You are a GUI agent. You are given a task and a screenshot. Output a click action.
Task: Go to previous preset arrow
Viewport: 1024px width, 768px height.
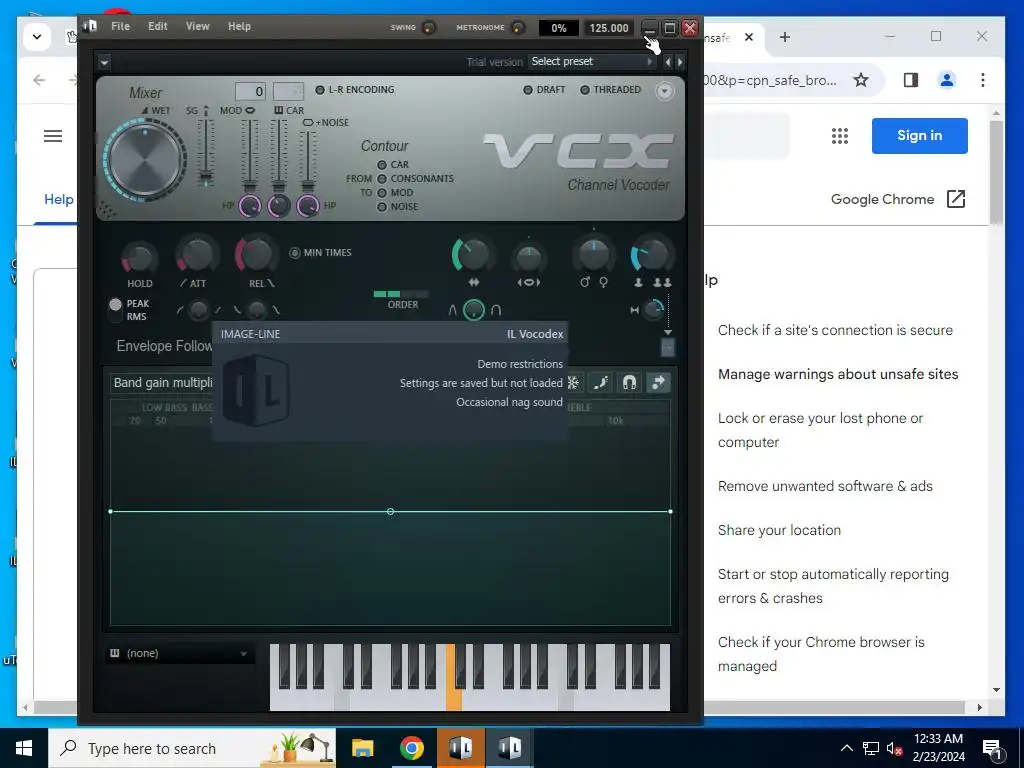click(667, 62)
